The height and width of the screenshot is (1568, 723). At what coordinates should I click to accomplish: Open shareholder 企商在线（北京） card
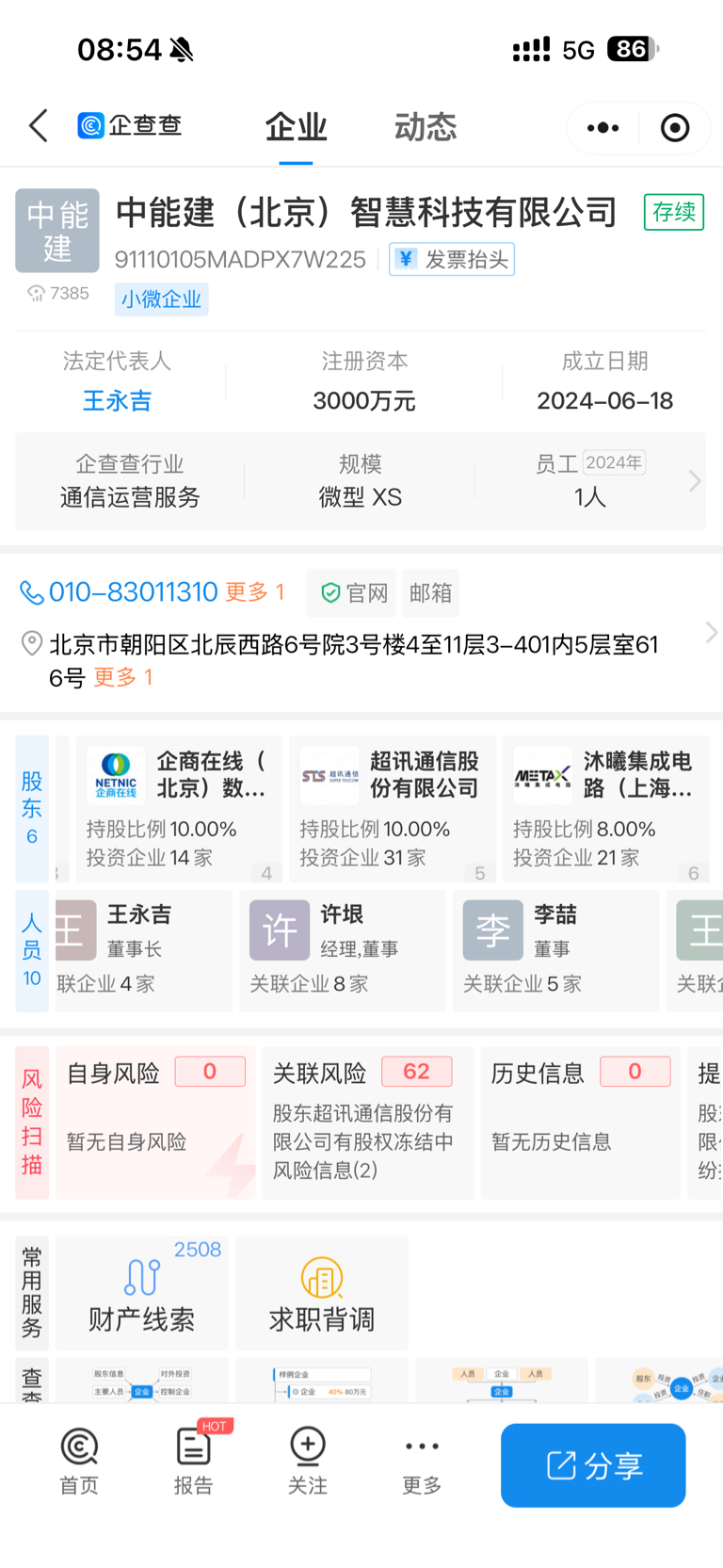pos(179,809)
